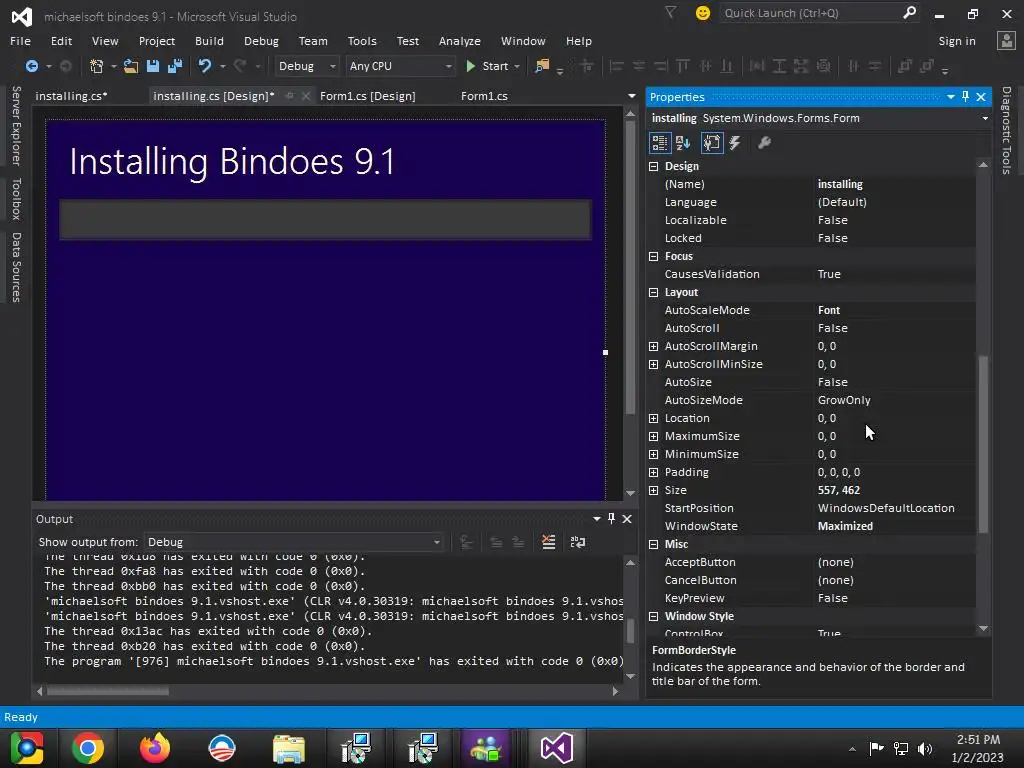Image resolution: width=1024 pixels, height=768 pixels.
Task: Open the Project menu
Action: [x=157, y=41]
